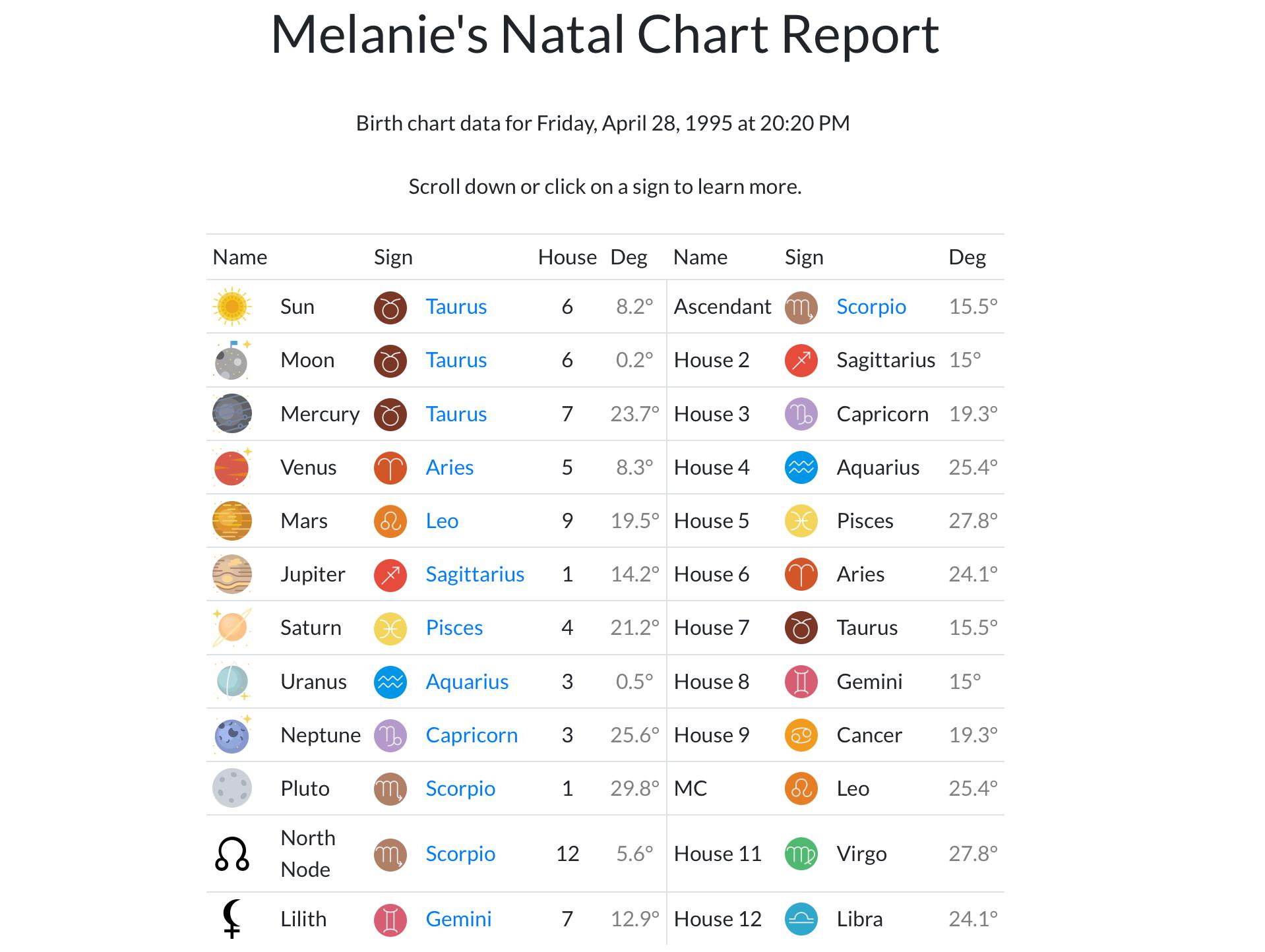The width and height of the screenshot is (1265, 952).
Task: Select the Aquarius icon for House 4
Action: point(801,467)
